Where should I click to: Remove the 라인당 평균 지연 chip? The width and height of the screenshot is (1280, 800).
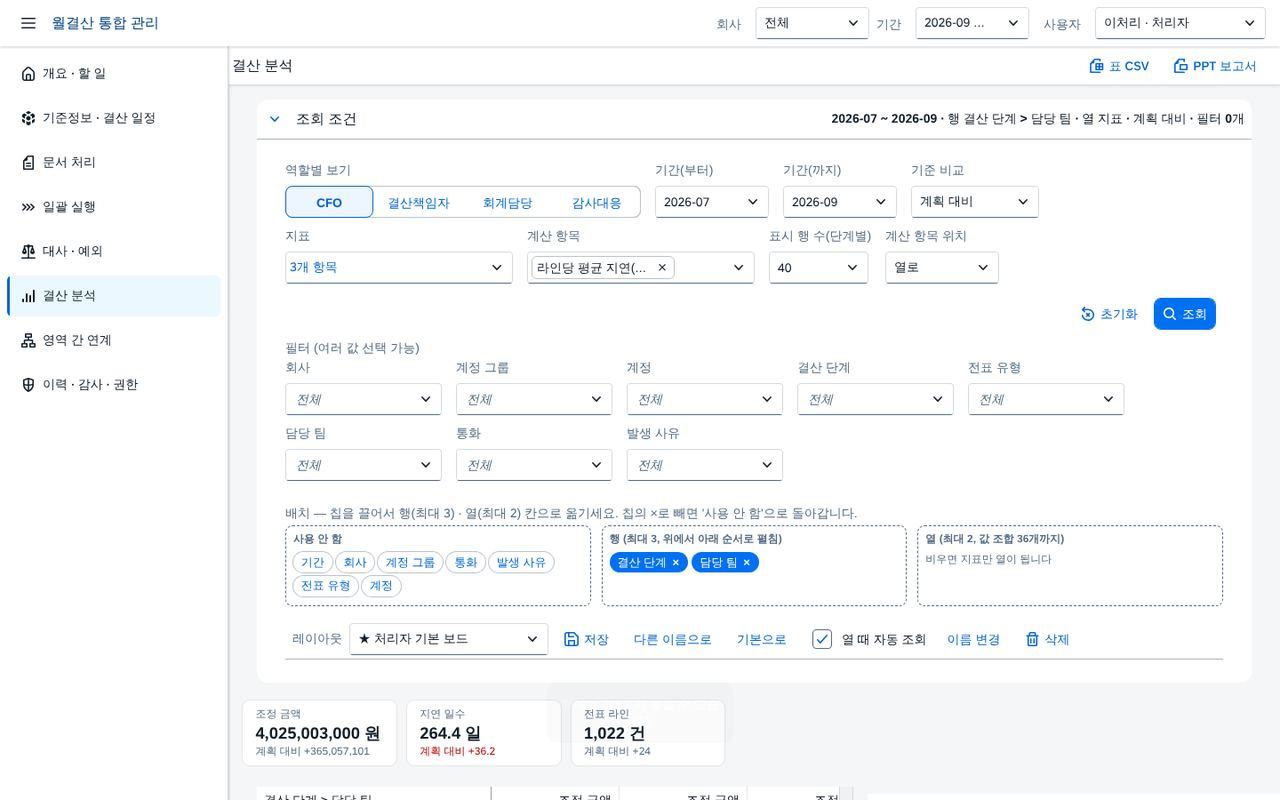[x=662, y=268]
